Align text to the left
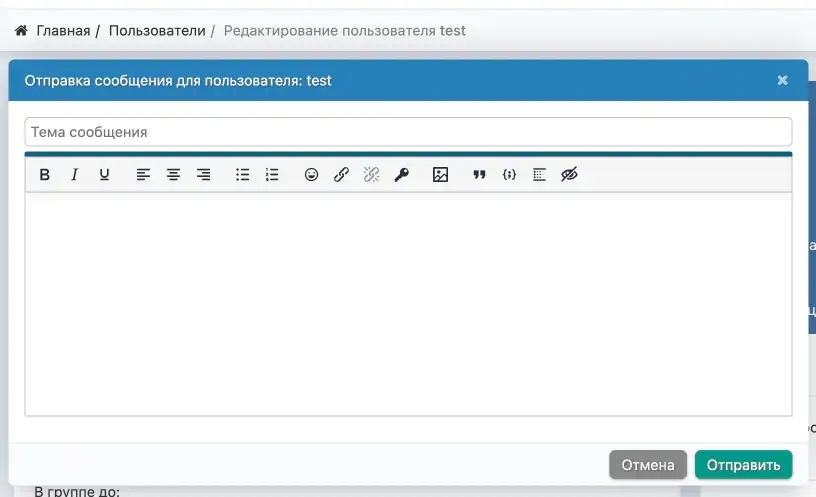 coord(143,174)
